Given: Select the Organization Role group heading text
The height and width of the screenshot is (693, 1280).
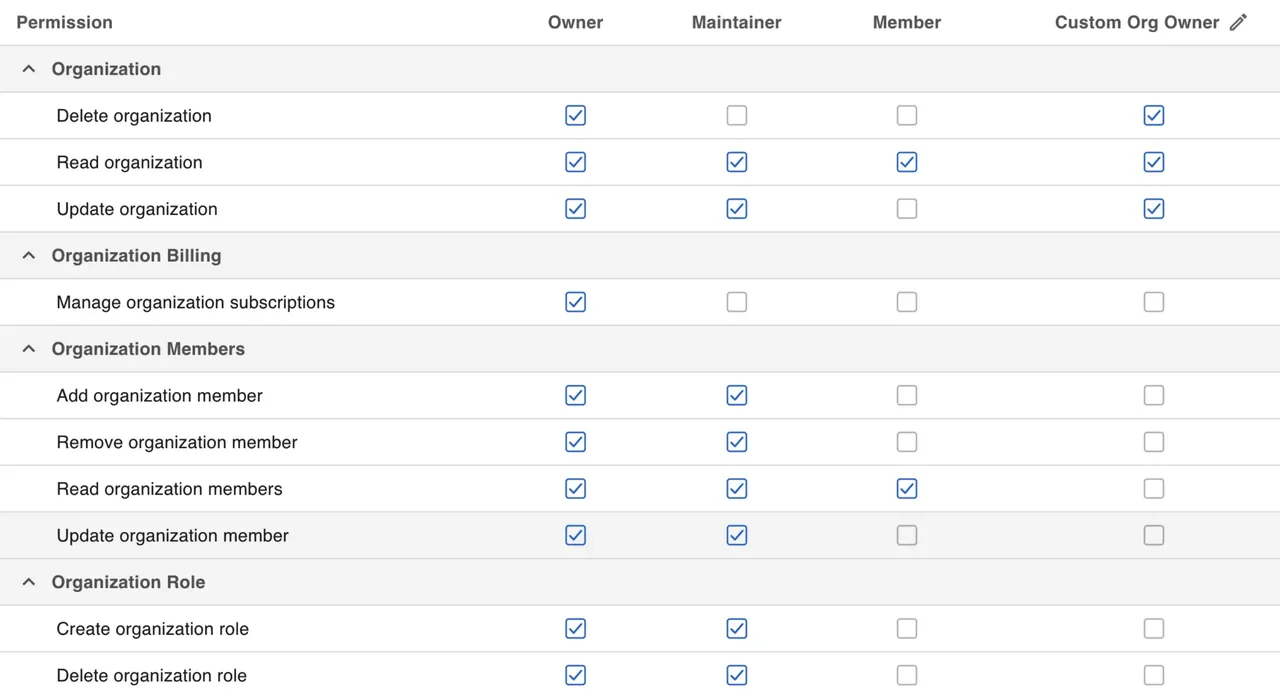Looking at the screenshot, I should coord(128,582).
